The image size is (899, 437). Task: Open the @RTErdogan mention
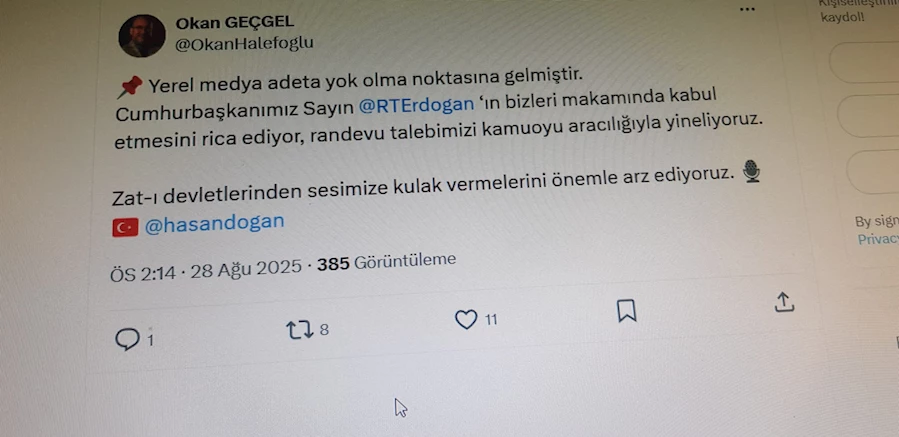[x=417, y=104]
